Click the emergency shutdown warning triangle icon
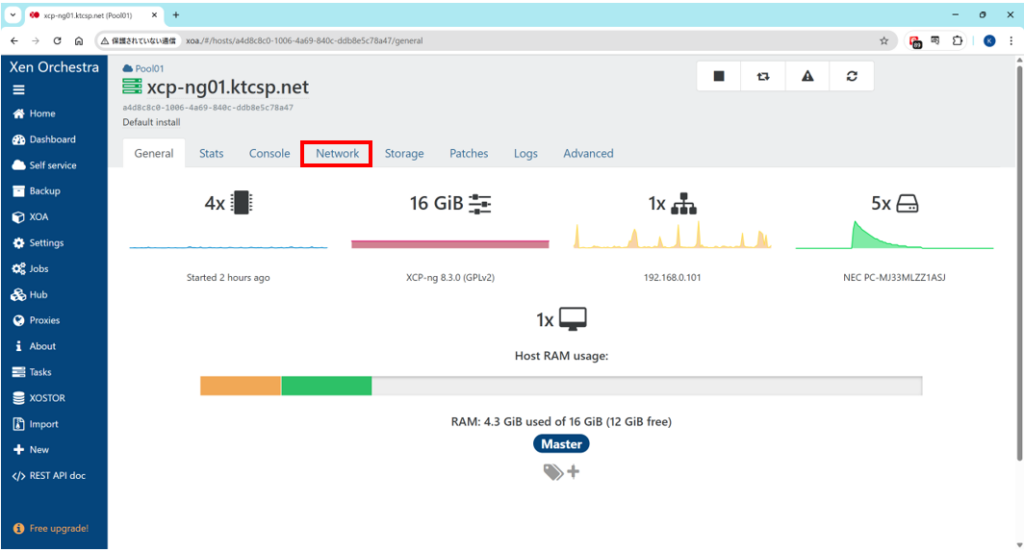The height and width of the screenshot is (552, 1024). 807,77
